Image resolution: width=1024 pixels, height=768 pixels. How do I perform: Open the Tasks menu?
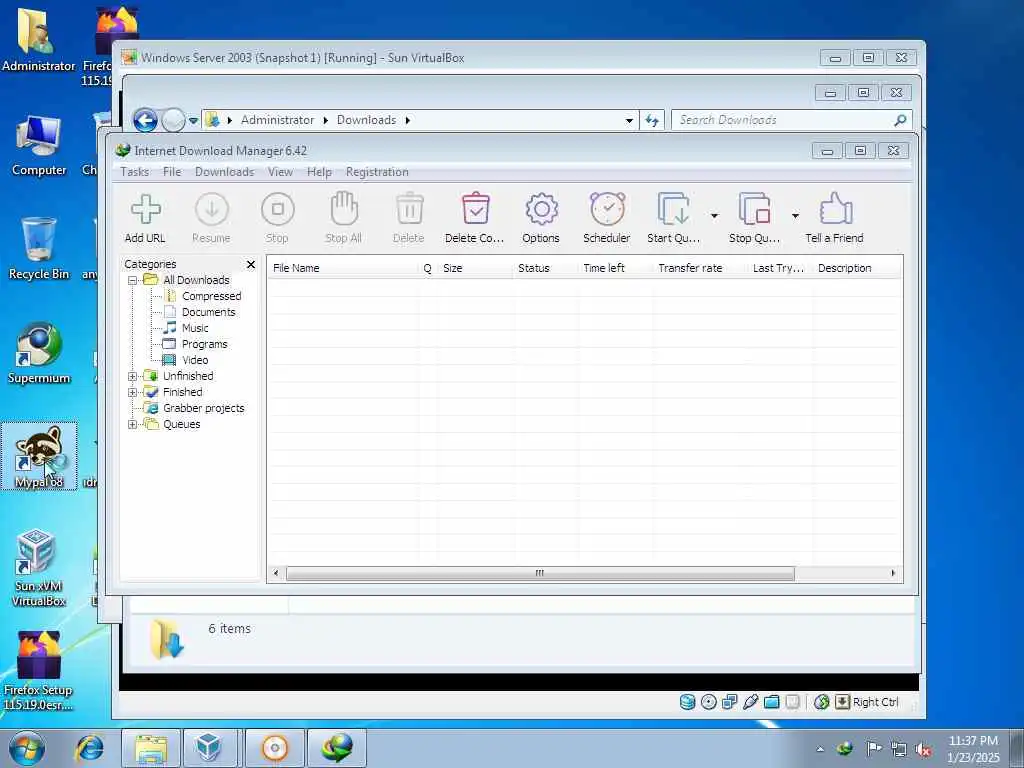click(135, 172)
